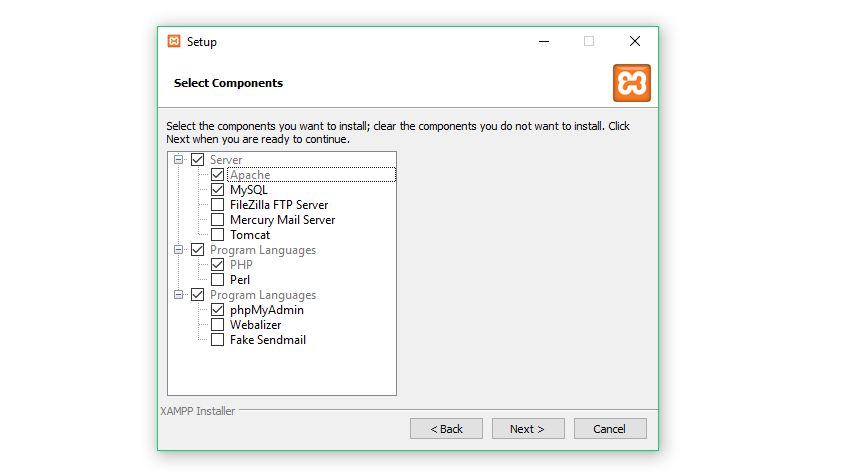Select the Tomcat label in the tree
This screenshot has height=476, width=850.
tap(249, 235)
